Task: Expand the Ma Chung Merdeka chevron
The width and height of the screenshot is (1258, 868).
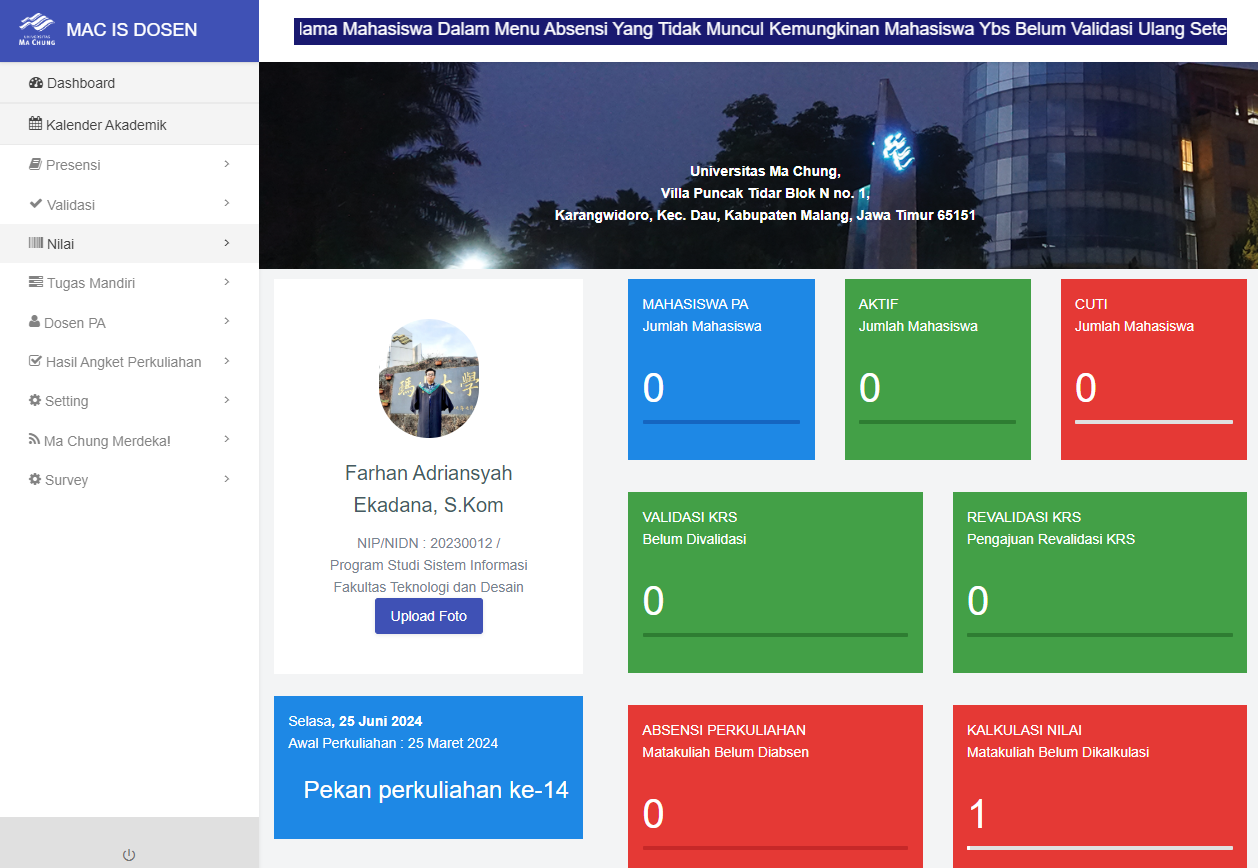Action: 227,439
